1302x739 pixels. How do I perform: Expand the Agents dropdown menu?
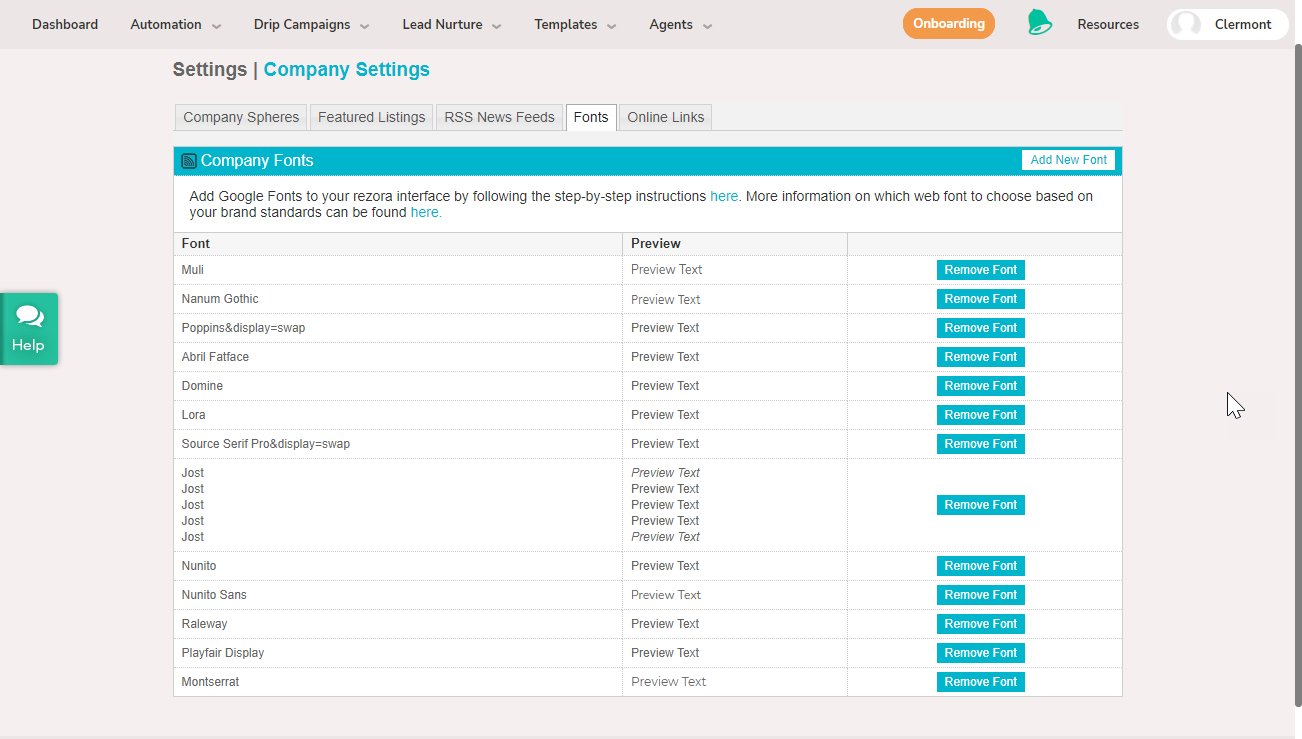point(681,24)
